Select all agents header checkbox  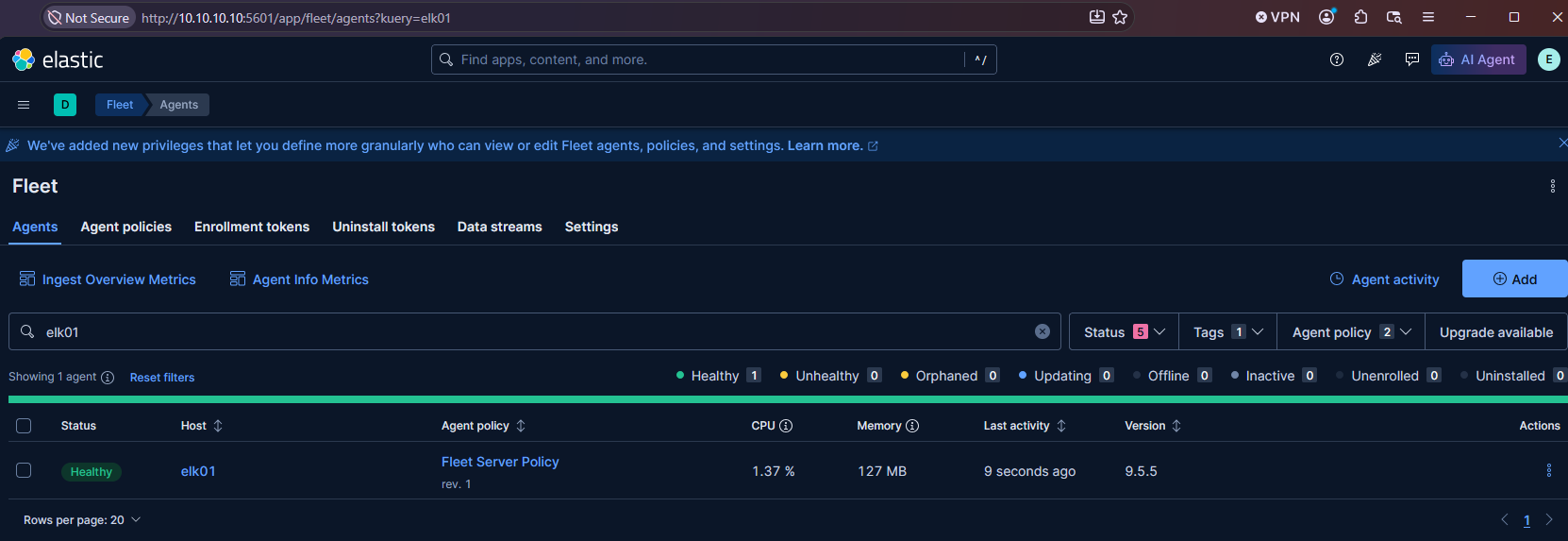[x=24, y=426]
